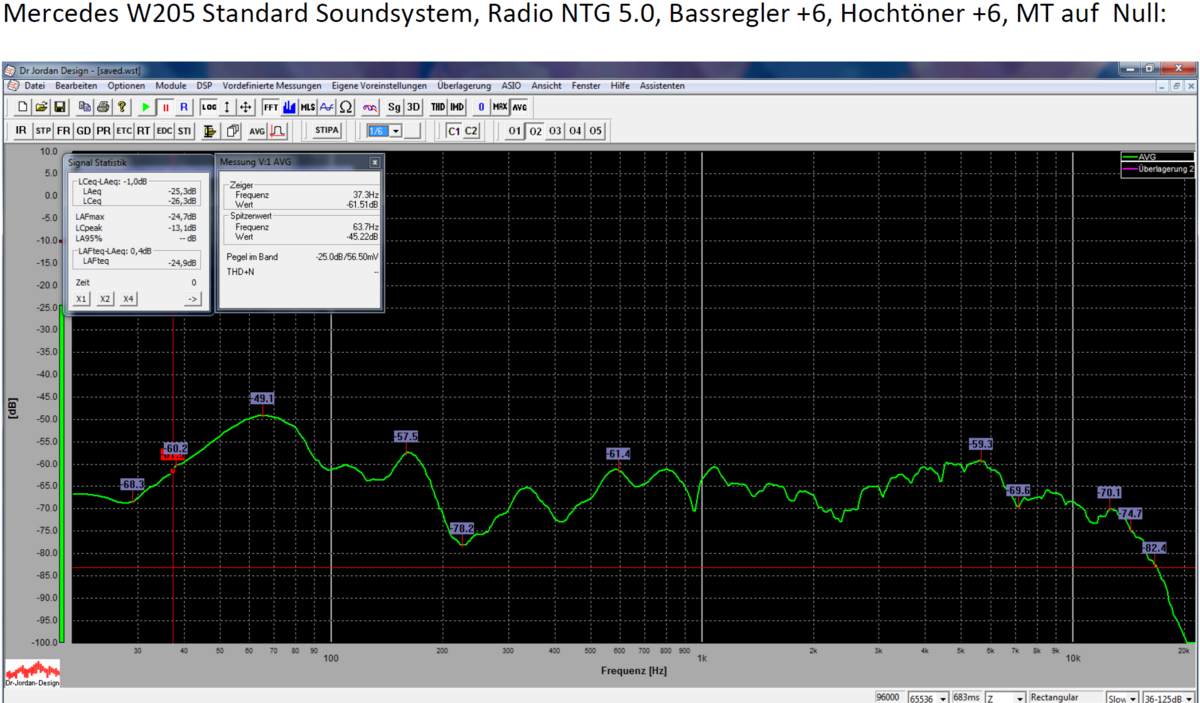Show EDC energy decay curve

pyautogui.click(x=165, y=131)
